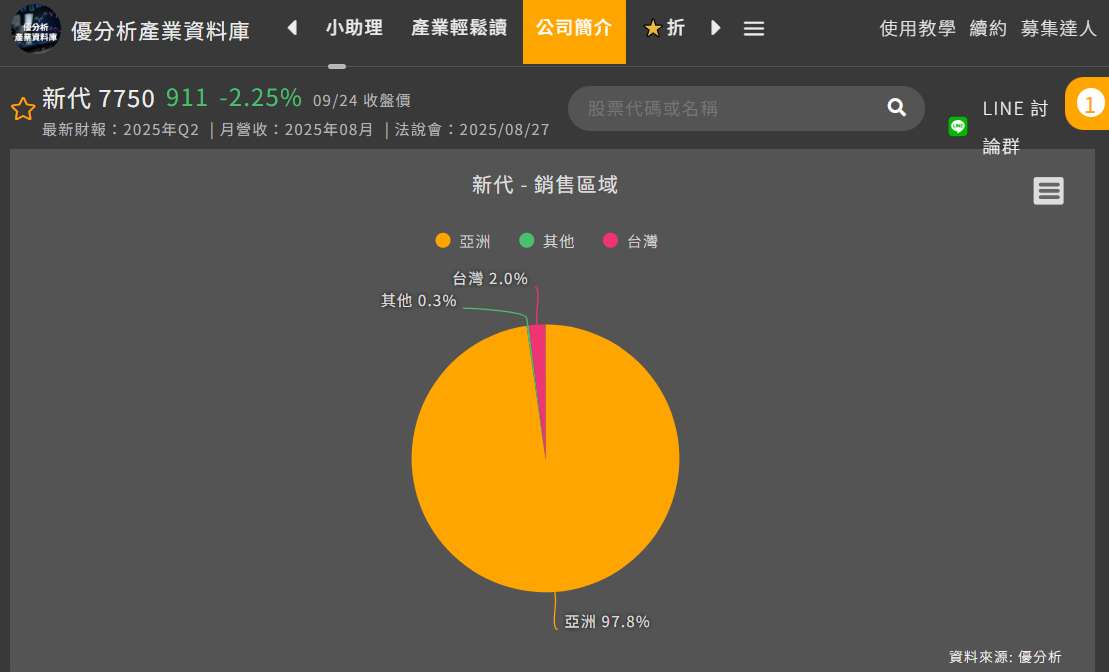The width and height of the screenshot is (1109, 672).
Task: Click the stock code search field
Action: point(730,108)
